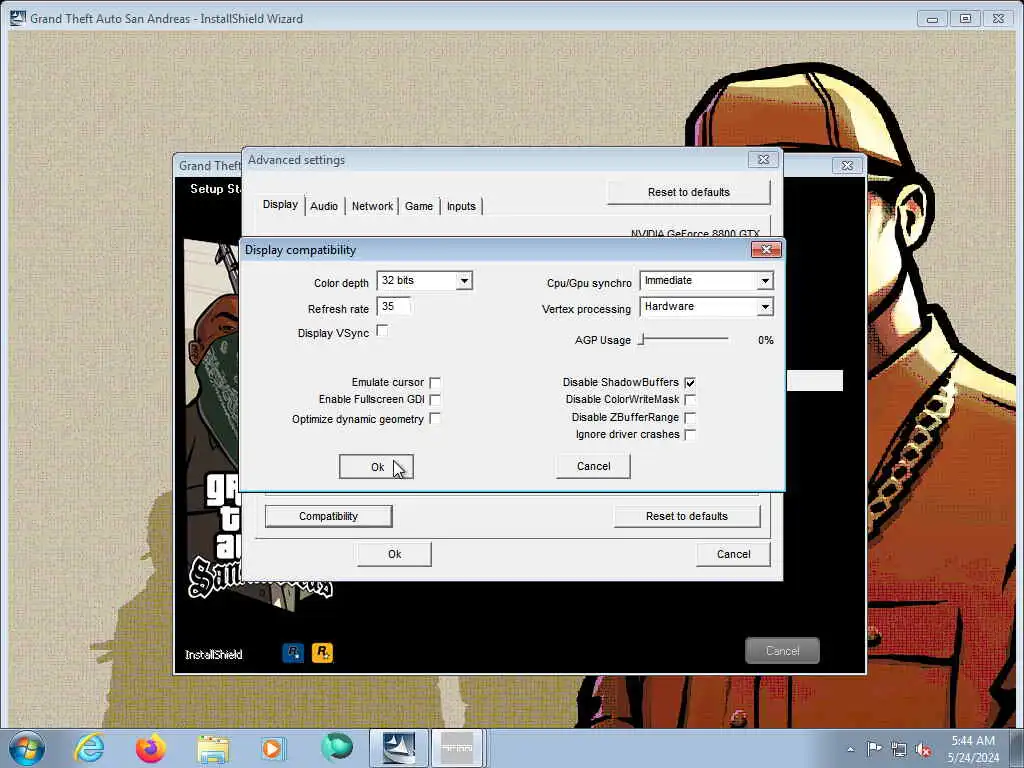Open Windows Explorer folder icon
The height and width of the screenshot is (768, 1024).
point(213,749)
